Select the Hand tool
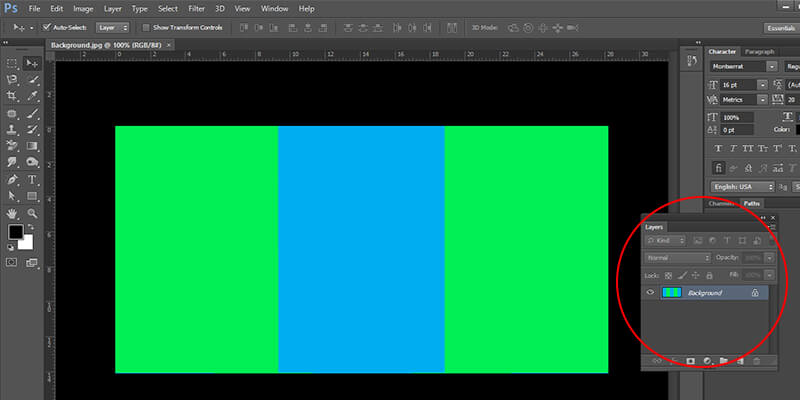This screenshot has width=800, height=400. [12, 213]
